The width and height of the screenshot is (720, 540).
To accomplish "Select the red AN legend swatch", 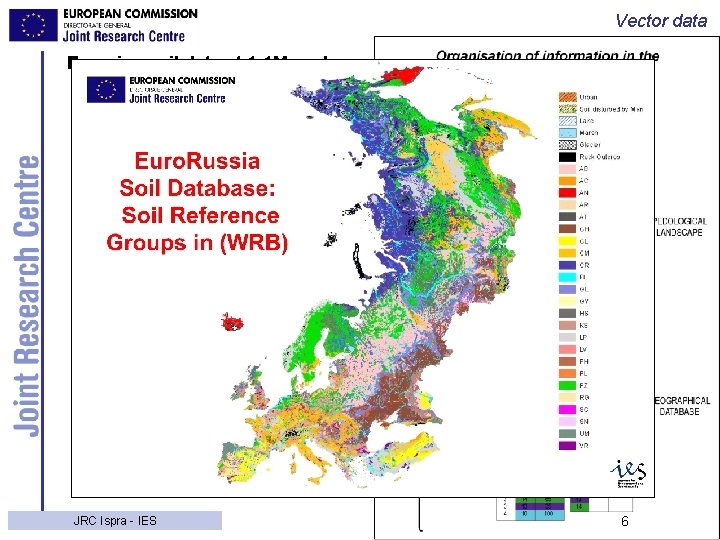I will click(x=568, y=193).
